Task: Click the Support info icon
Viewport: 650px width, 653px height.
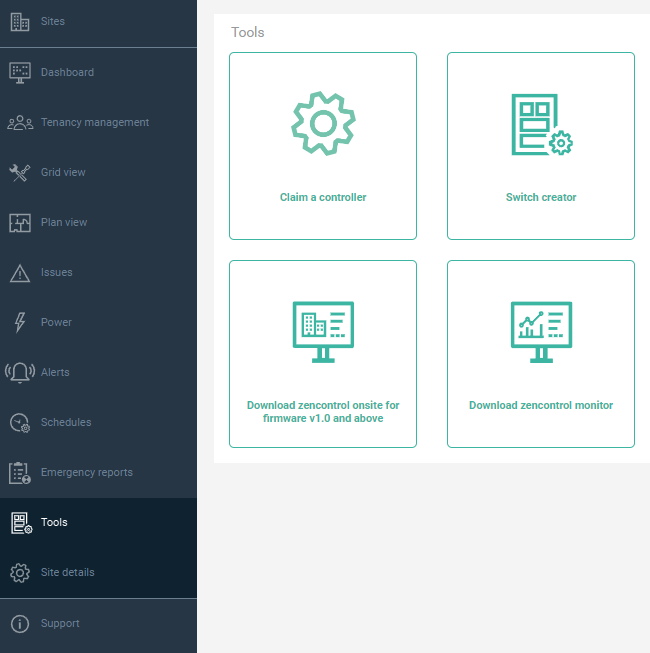Action: (x=20, y=624)
